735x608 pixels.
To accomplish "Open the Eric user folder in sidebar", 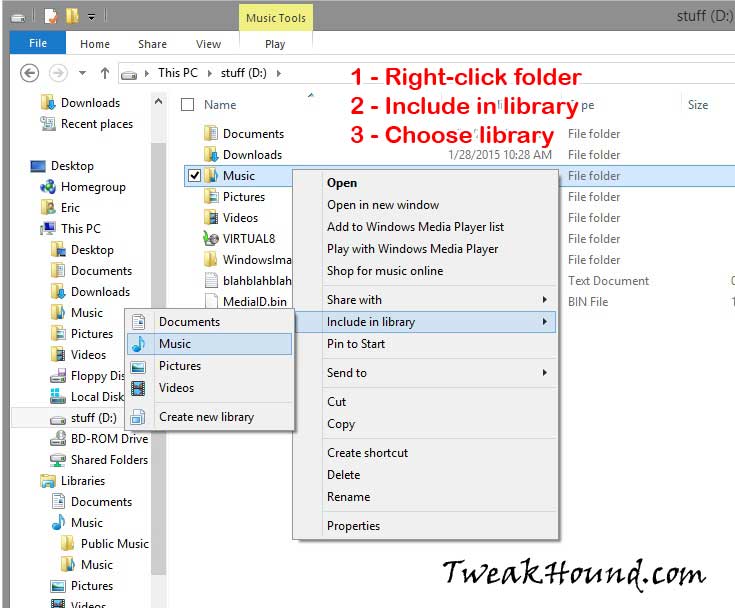I will pos(60,208).
